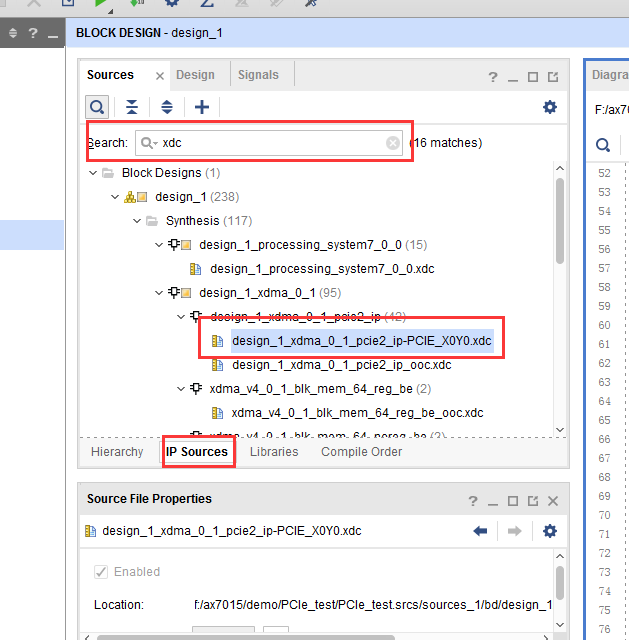
Task: Click the Sources tree vertical scrollbar
Action: 560,221
